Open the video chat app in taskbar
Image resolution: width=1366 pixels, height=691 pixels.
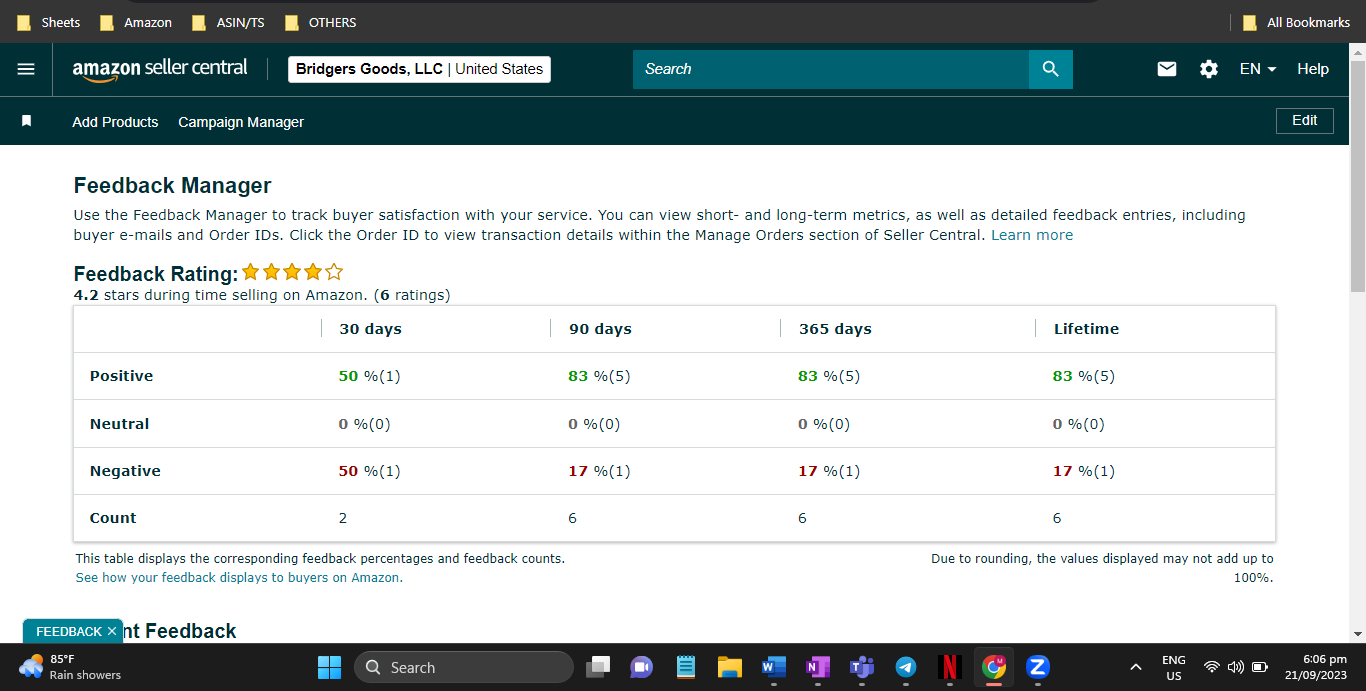pyautogui.click(x=642, y=667)
